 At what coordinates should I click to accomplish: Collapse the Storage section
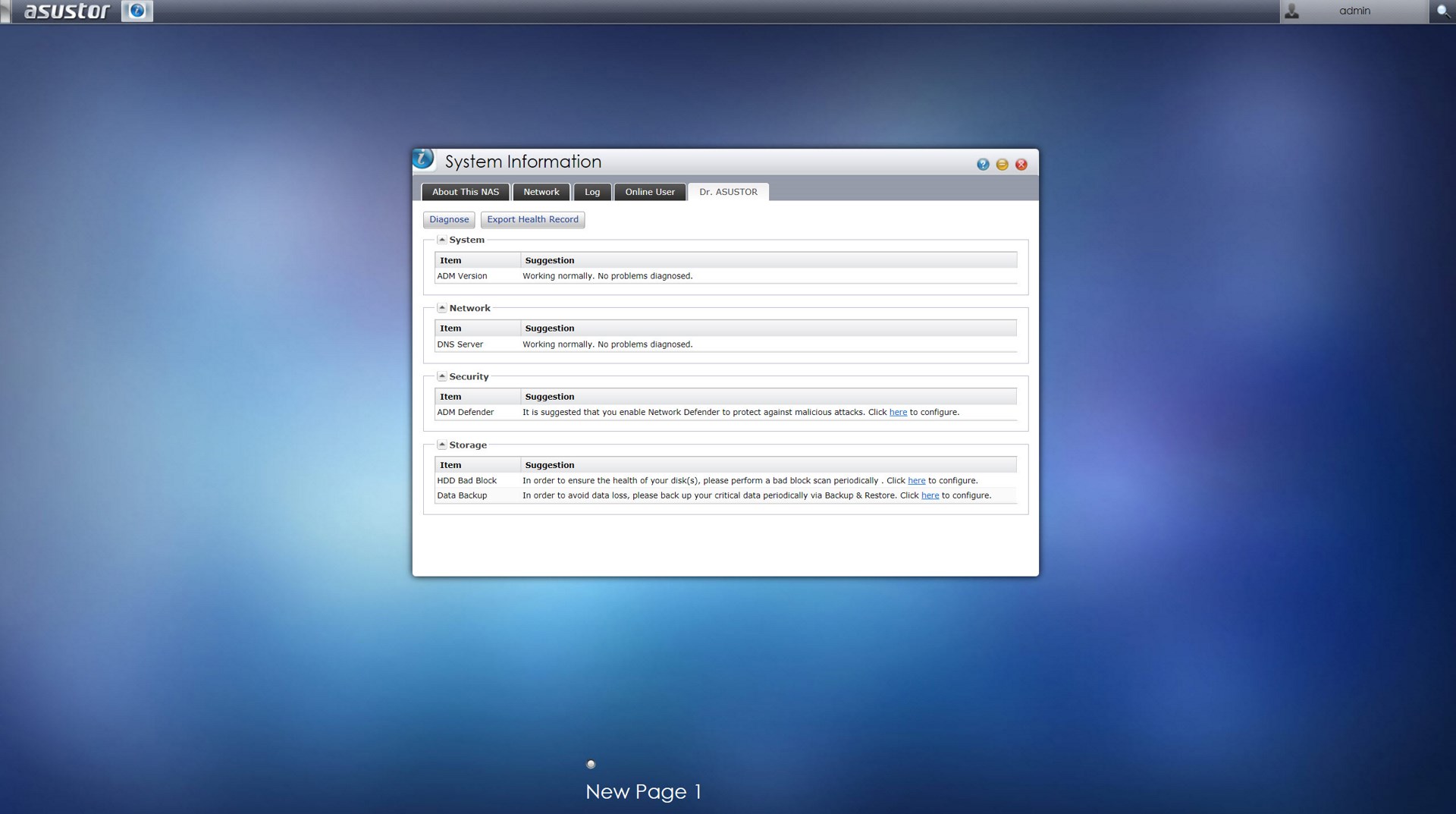[441, 445]
